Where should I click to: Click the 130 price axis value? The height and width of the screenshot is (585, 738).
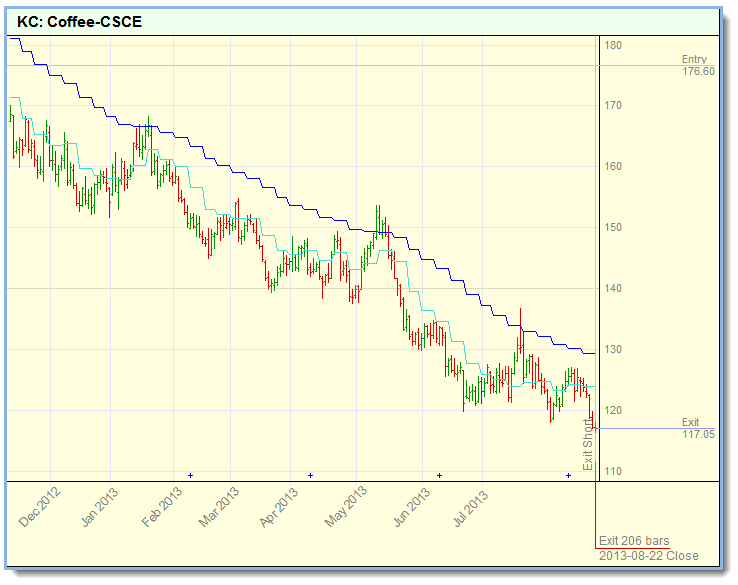point(613,349)
